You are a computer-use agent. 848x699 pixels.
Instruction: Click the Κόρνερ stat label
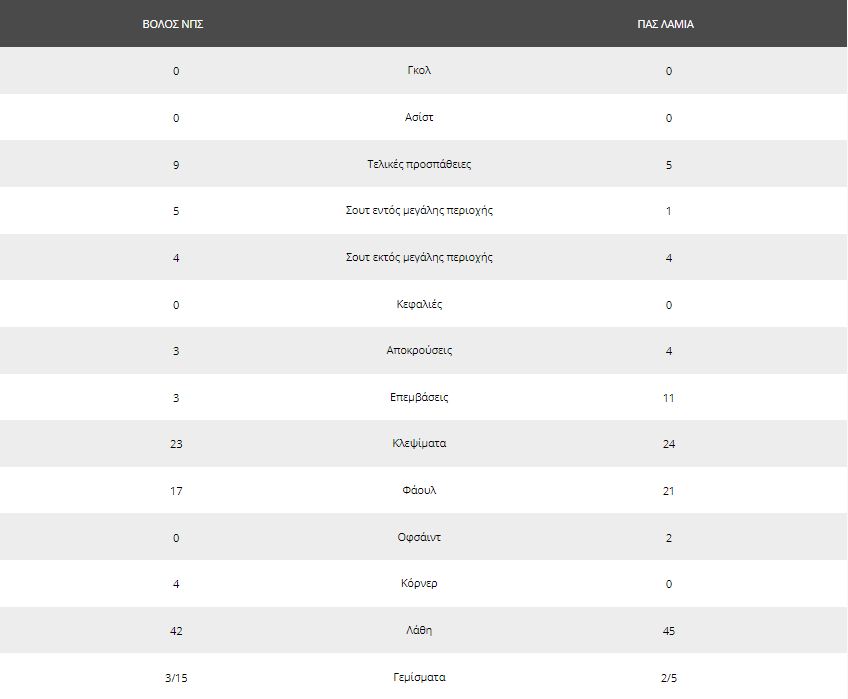[419, 584]
